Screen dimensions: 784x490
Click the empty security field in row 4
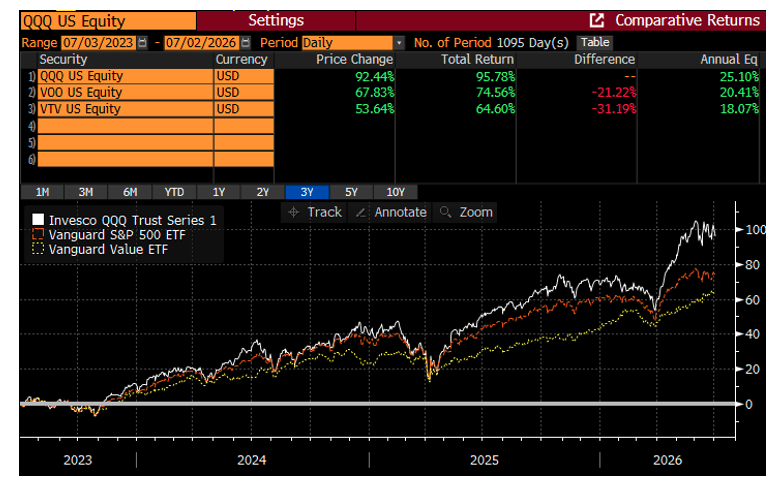coord(125,126)
